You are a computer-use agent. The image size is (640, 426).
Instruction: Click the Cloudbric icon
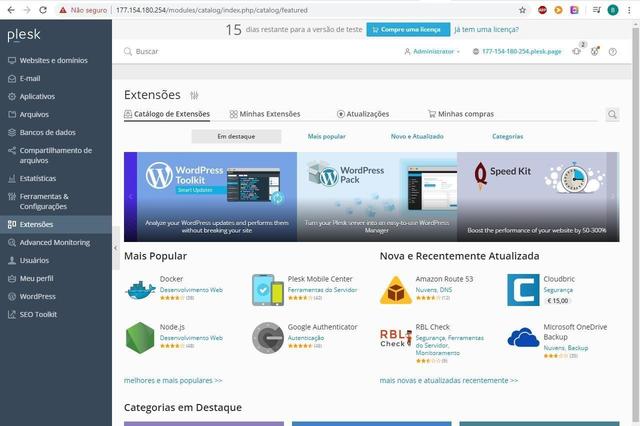pyautogui.click(x=523, y=290)
